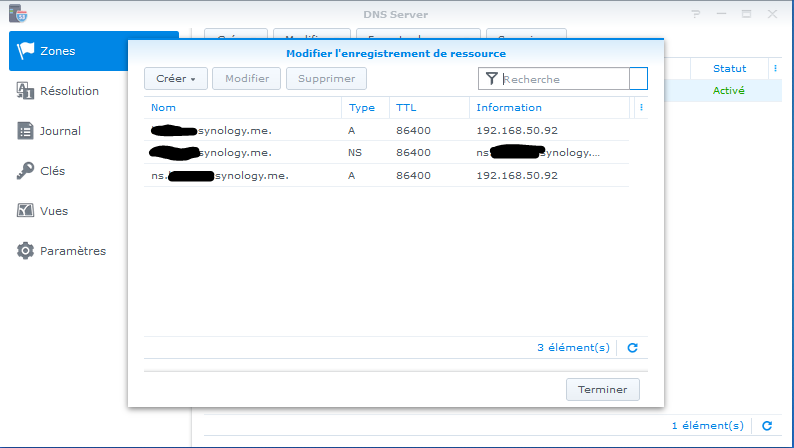Sort records by Type column
The height and width of the screenshot is (448, 794).
(x=365, y=107)
